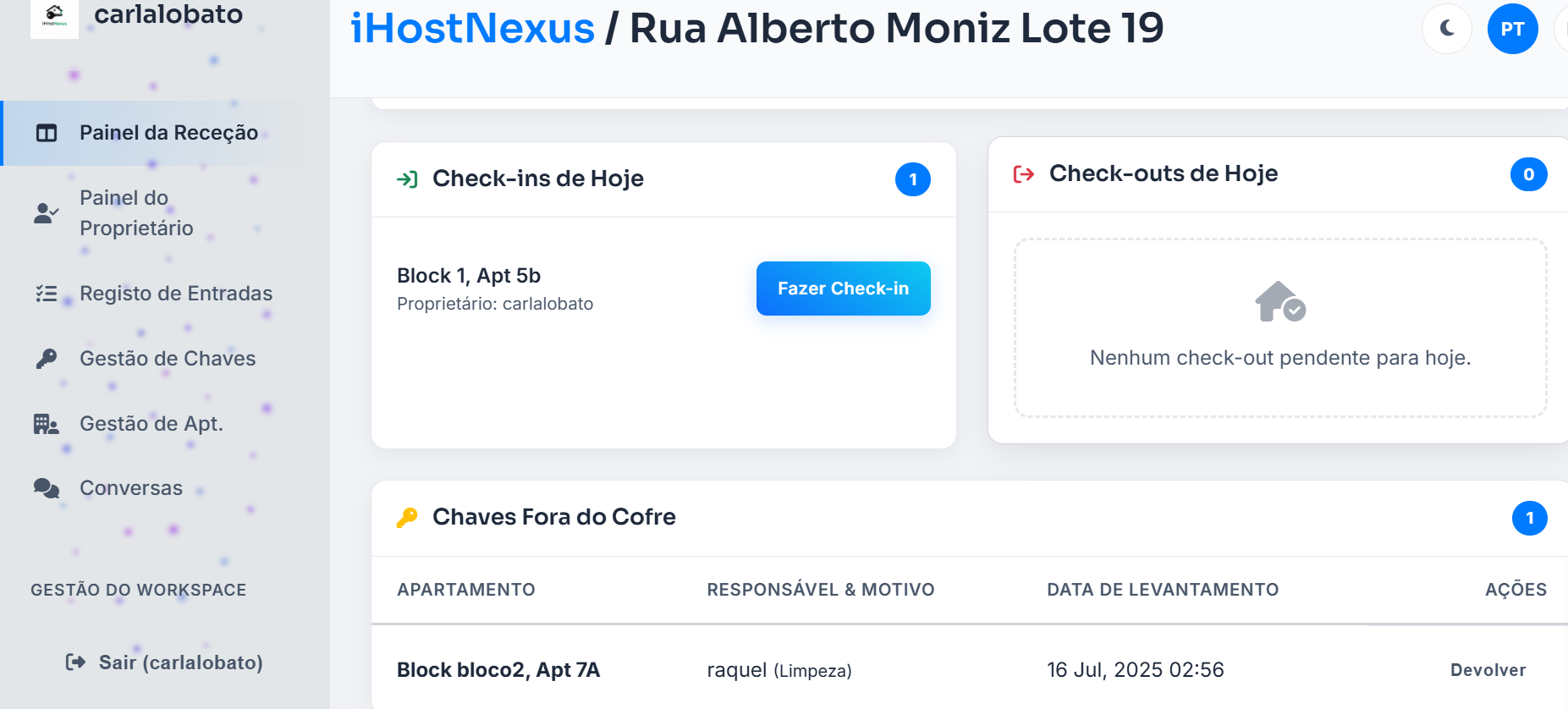Image resolution: width=1568 pixels, height=709 pixels.
Task: Select the Gestão de Apt. building icon
Action: 47,423
